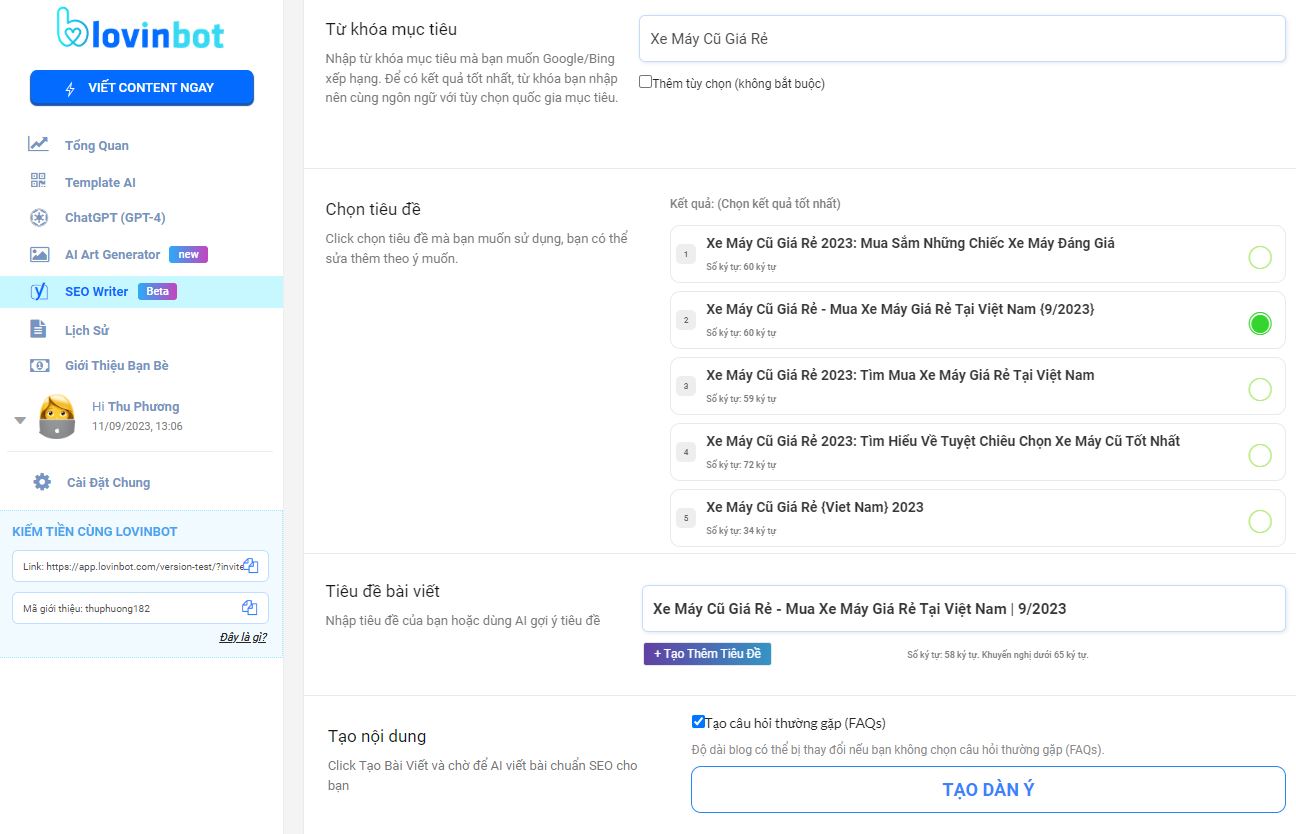This screenshot has height=834, width=1296.
Task: Select the Template AI sidebar icon
Action: click(38, 181)
